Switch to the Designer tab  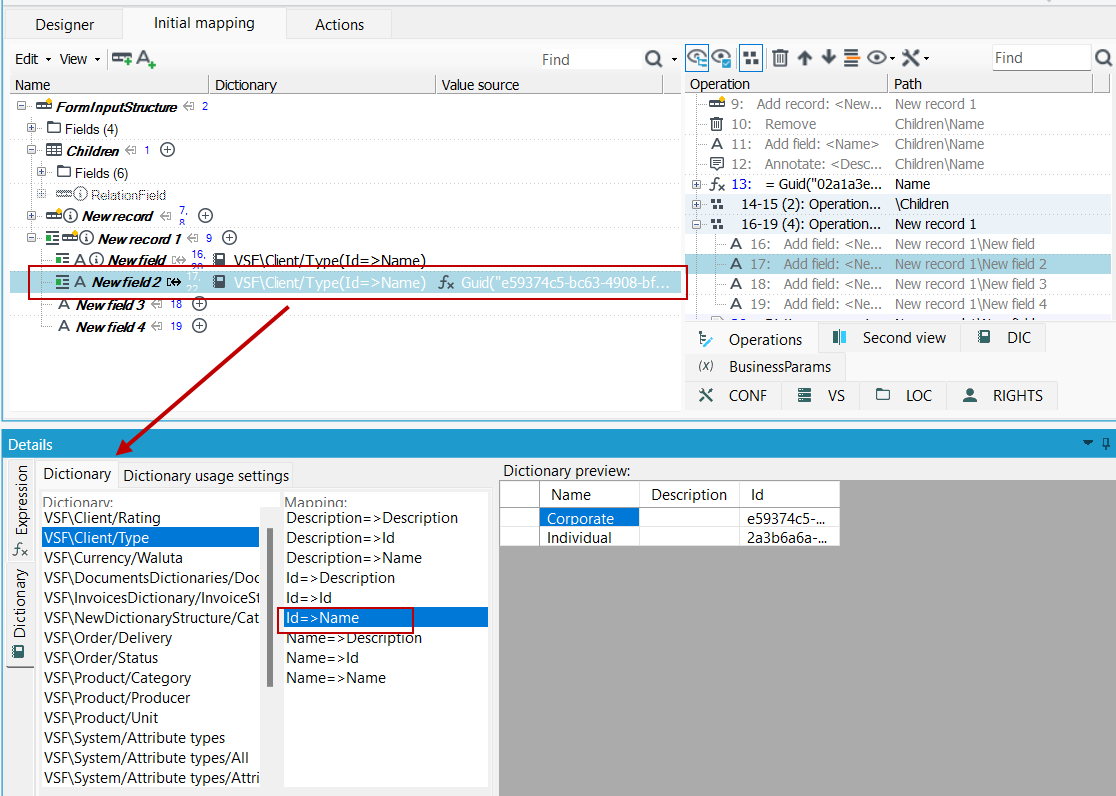click(65, 24)
